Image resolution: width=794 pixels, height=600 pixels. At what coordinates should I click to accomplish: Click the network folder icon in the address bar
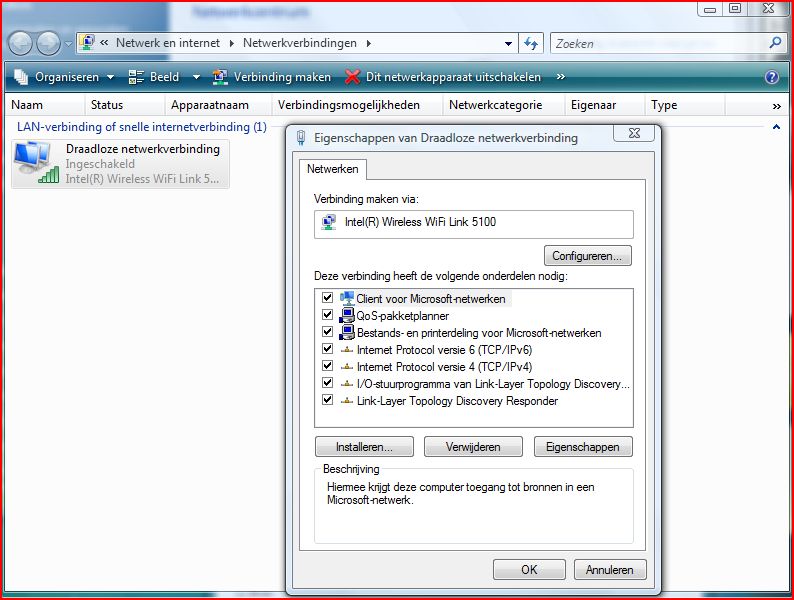point(87,43)
